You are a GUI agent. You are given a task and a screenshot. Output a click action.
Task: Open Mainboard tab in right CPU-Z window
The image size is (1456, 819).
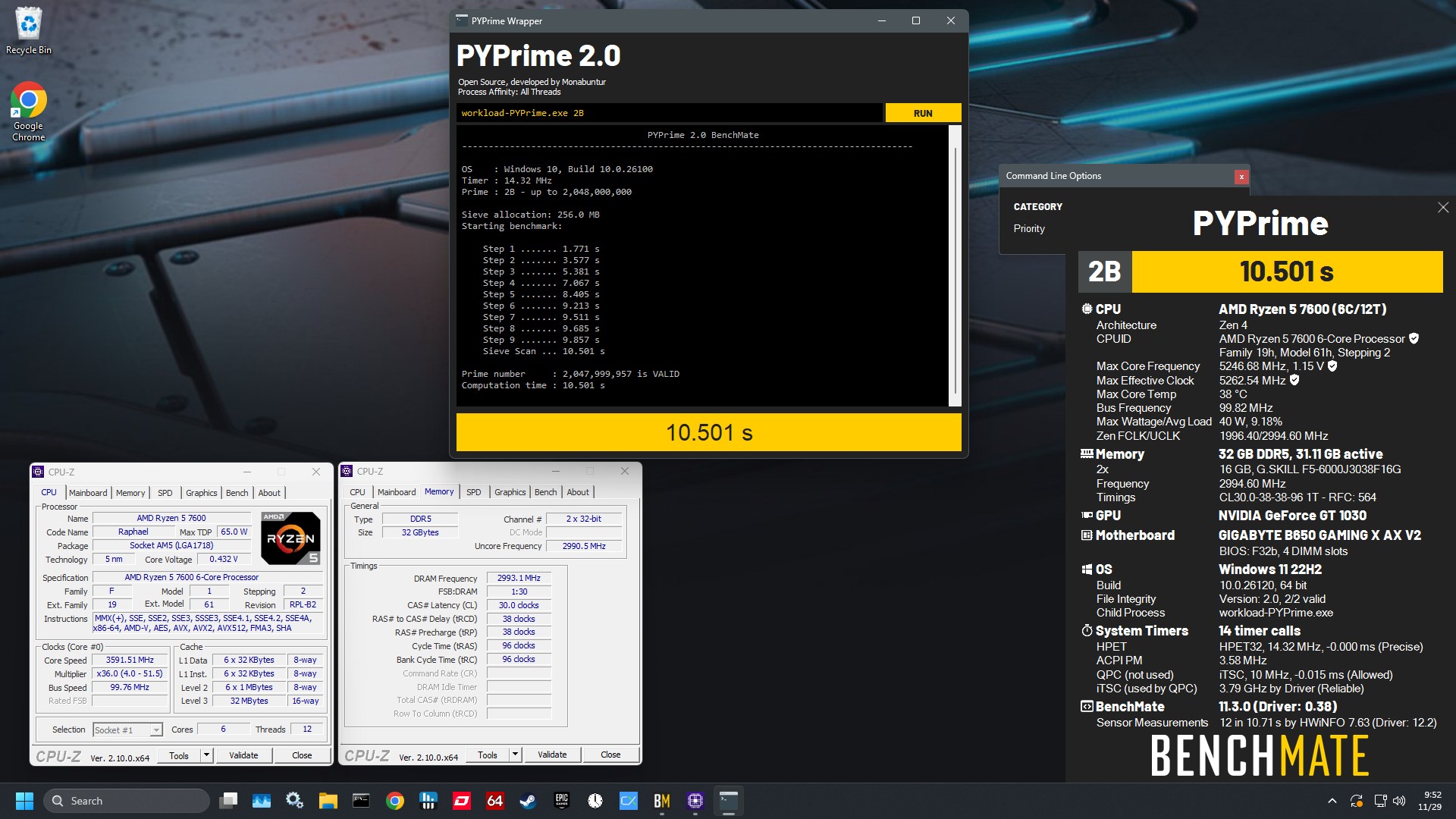point(397,492)
